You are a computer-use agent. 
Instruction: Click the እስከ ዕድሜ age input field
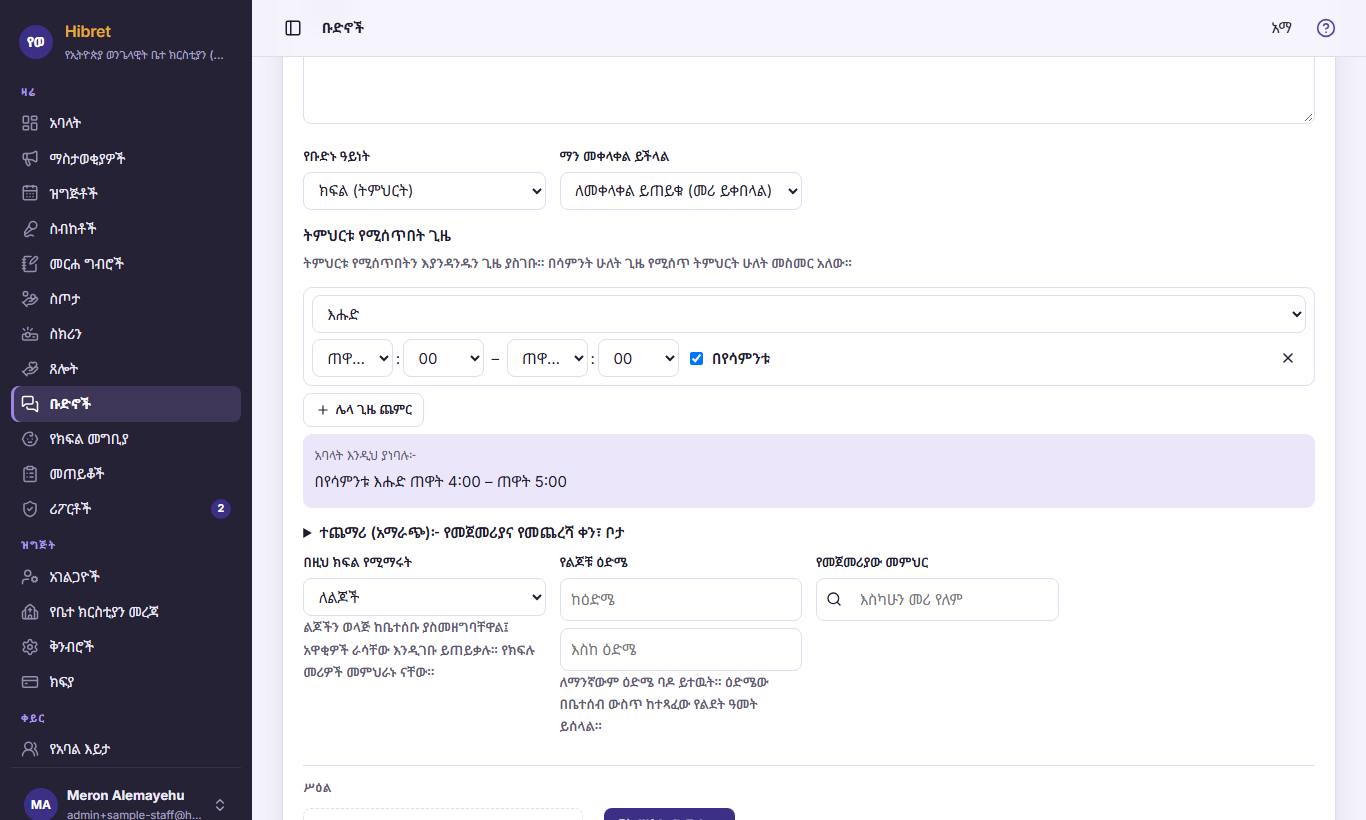tap(681, 650)
